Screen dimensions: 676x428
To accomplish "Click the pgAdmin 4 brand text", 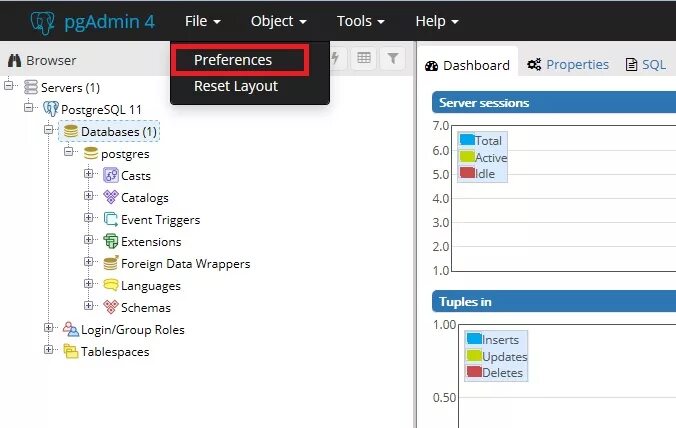I will coord(110,22).
